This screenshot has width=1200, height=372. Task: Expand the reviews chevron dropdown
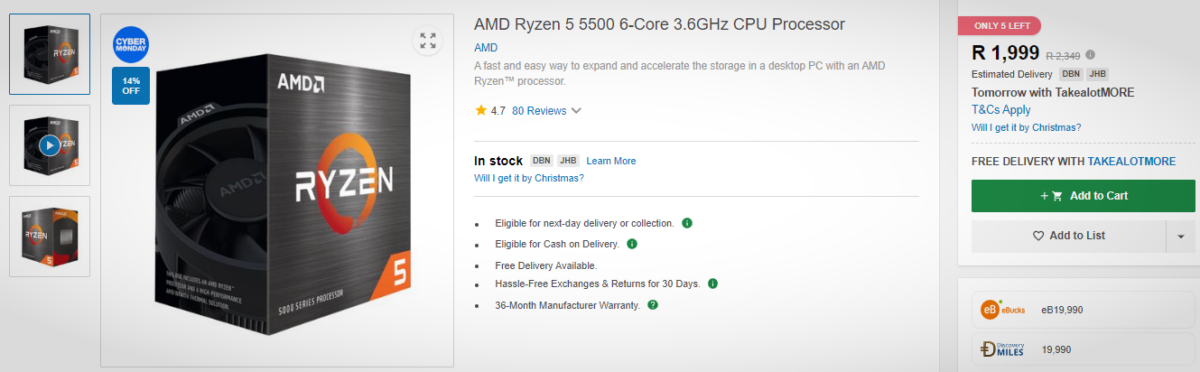click(576, 111)
